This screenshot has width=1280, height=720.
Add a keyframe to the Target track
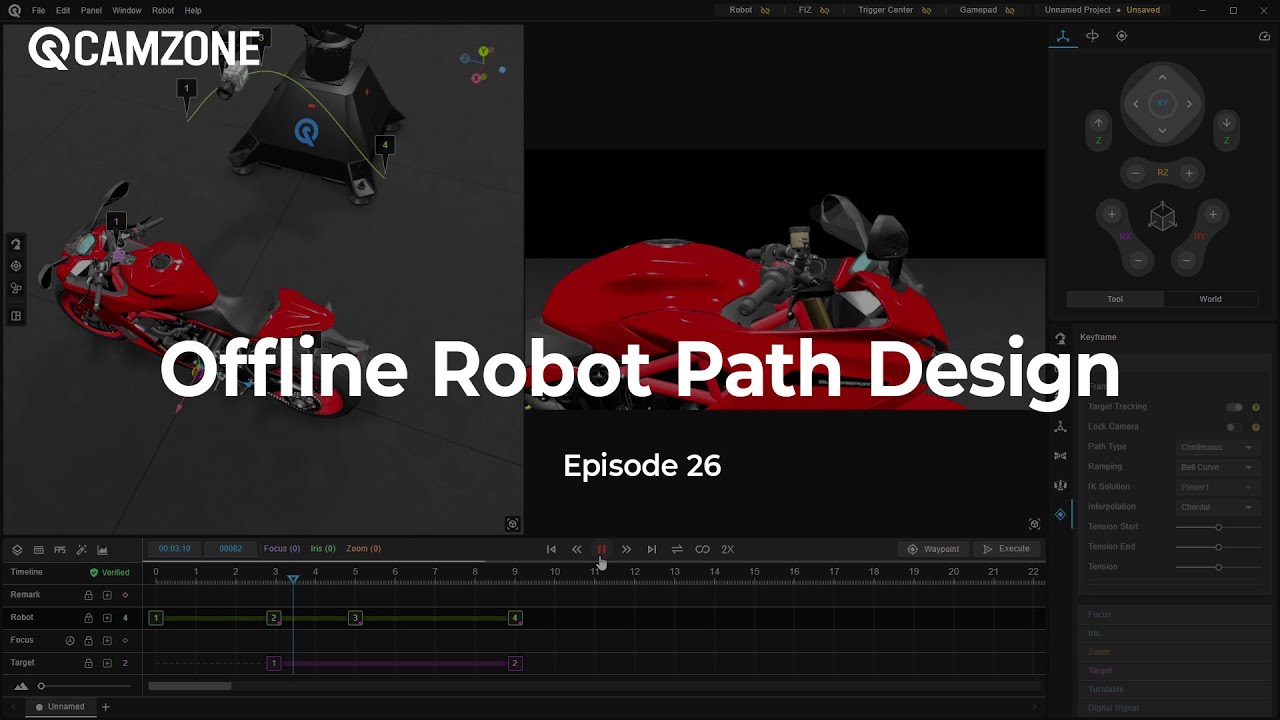click(x=107, y=663)
